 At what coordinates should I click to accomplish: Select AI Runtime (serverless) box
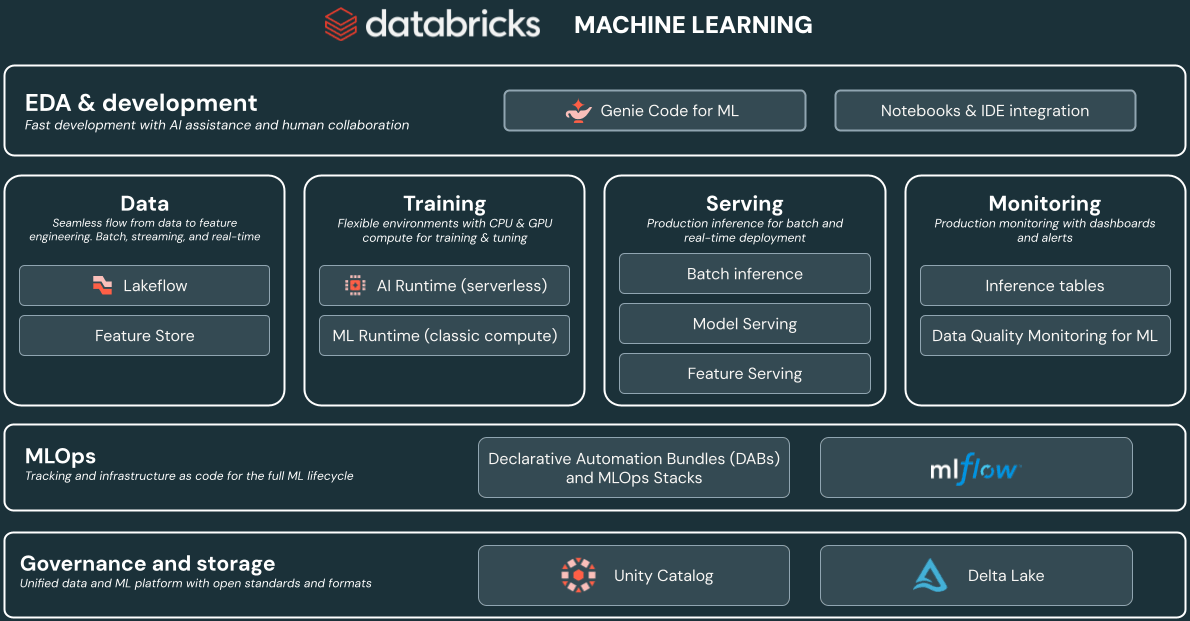click(444, 285)
